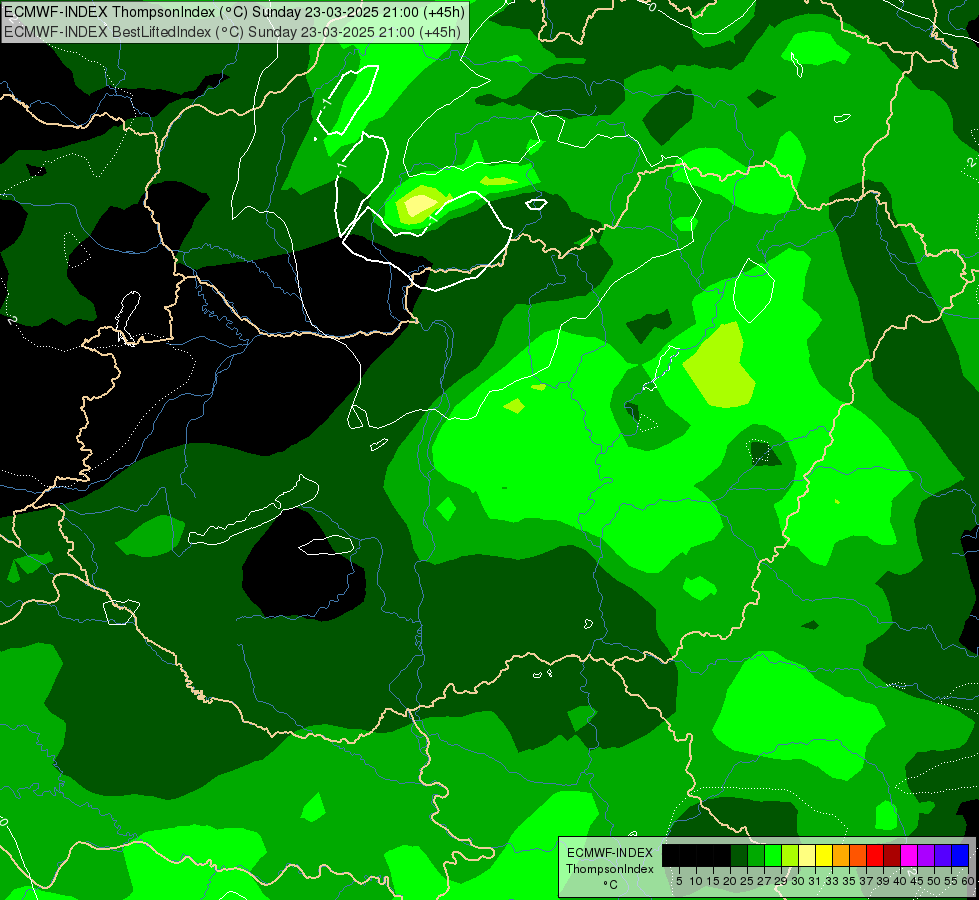The height and width of the screenshot is (900, 979).
Task: Click legend tick label 25
Action: [747, 881]
